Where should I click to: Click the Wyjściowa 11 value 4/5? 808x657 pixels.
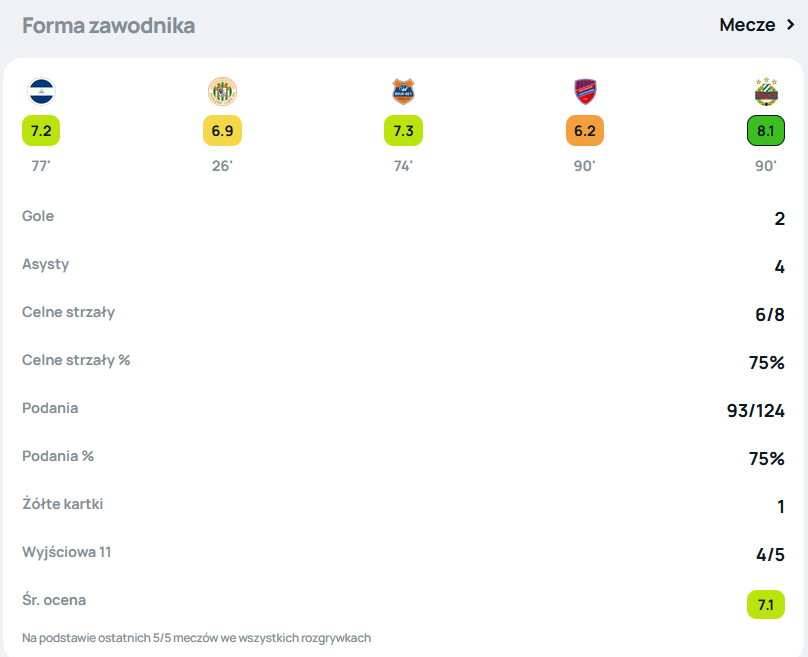(x=769, y=555)
